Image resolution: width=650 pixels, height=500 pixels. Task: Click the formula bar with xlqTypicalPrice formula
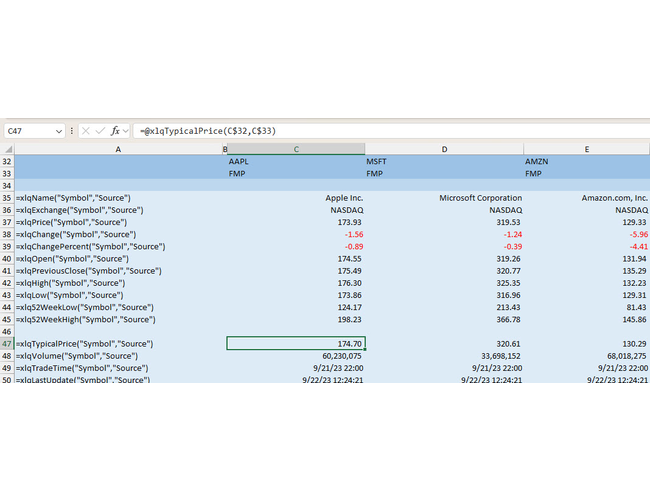click(392, 131)
